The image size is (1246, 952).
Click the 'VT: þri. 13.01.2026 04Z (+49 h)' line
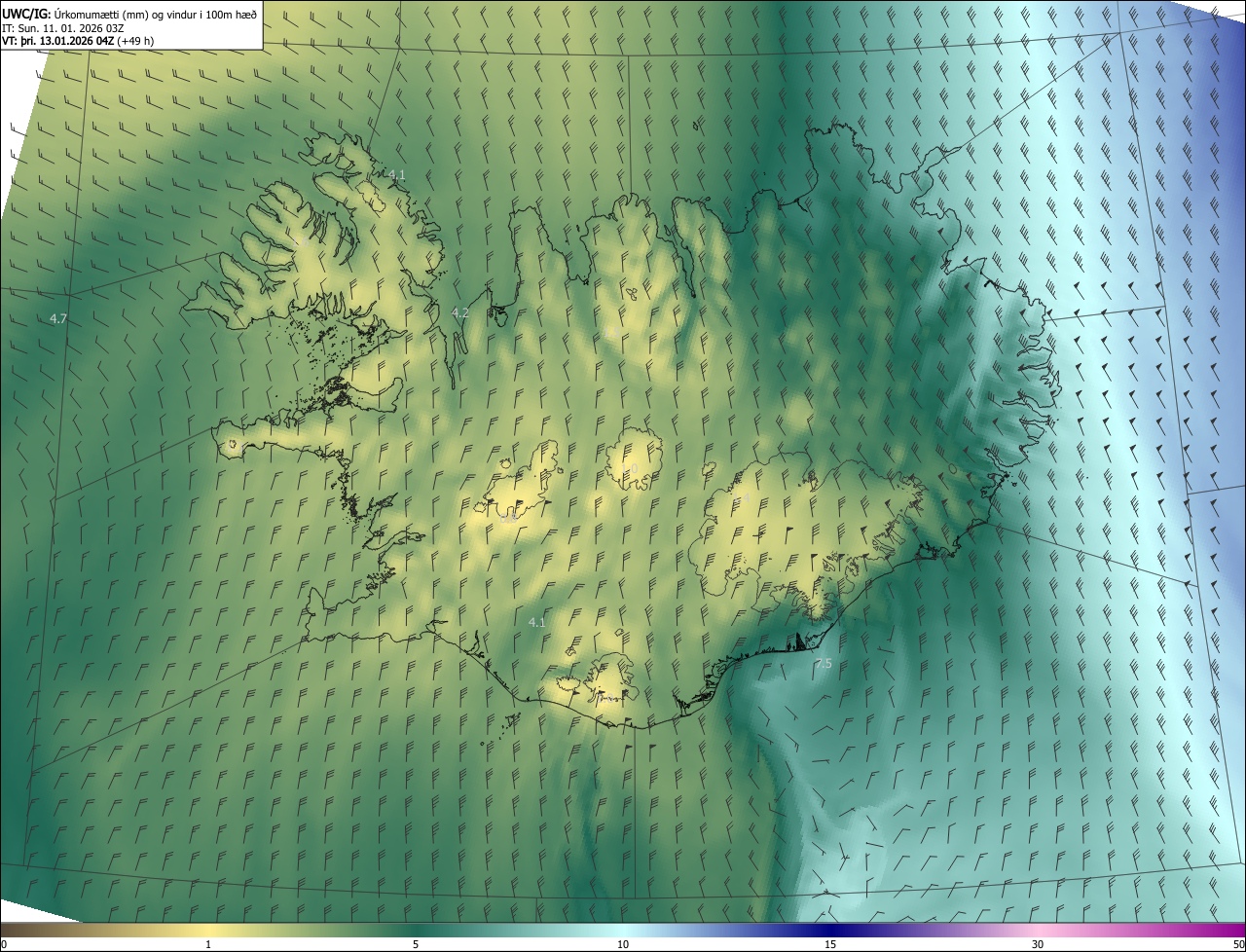[78, 41]
